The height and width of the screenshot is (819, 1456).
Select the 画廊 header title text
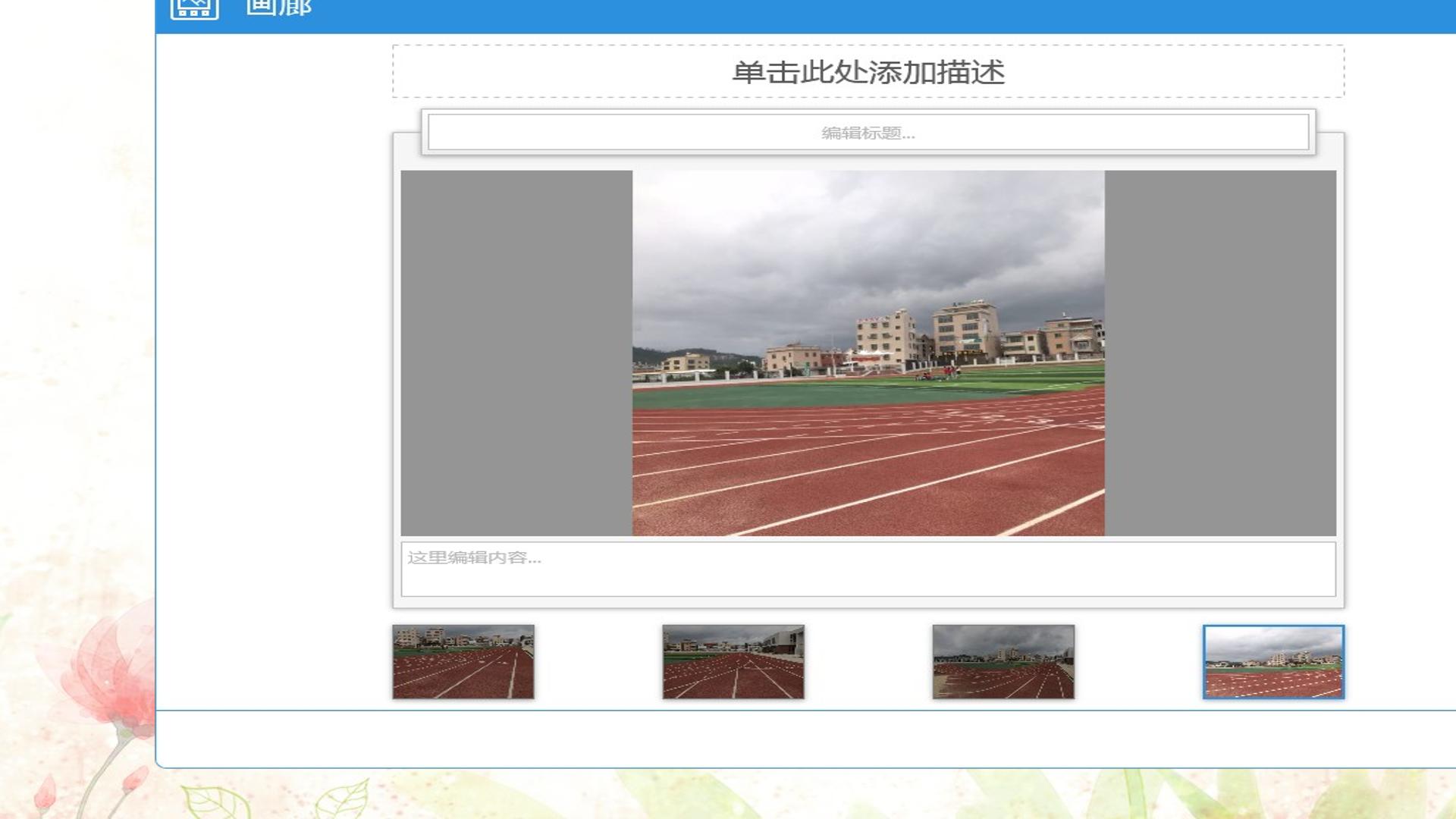click(x=279, y=7)
